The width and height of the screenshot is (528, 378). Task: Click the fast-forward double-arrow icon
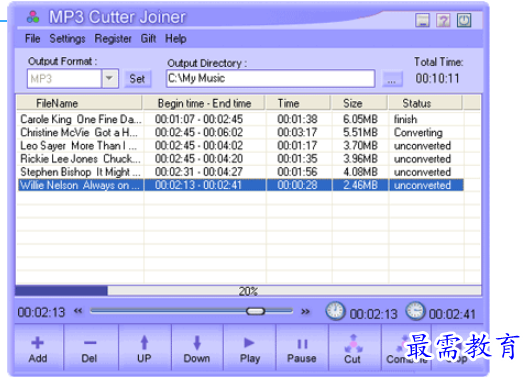coord(305,311)
